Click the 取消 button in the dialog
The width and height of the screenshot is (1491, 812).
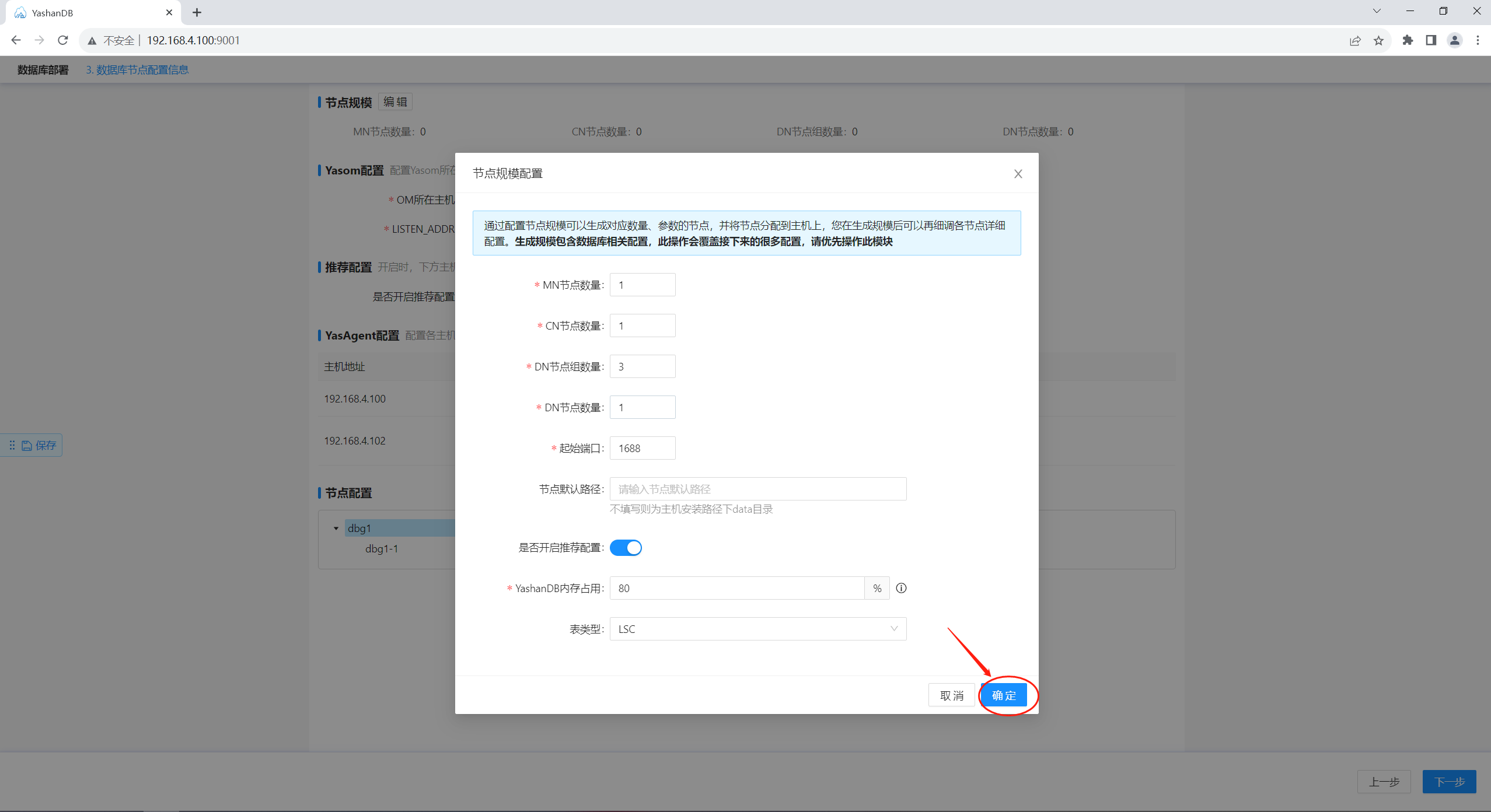(952, 695)
